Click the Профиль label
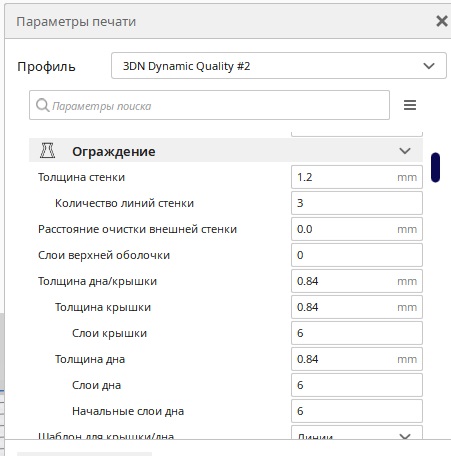The image size is (451, 456). click(x=46, y=67)
